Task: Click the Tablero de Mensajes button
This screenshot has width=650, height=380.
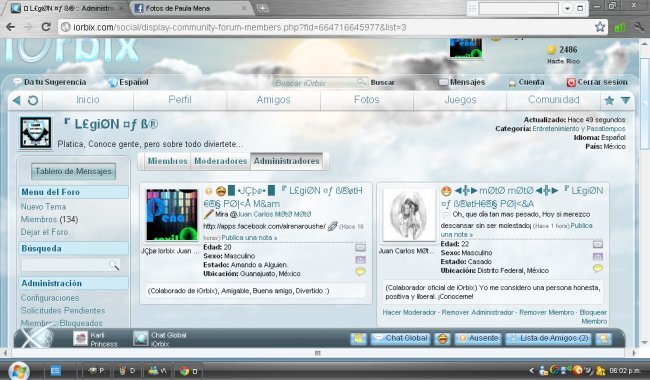Action: 73,171
